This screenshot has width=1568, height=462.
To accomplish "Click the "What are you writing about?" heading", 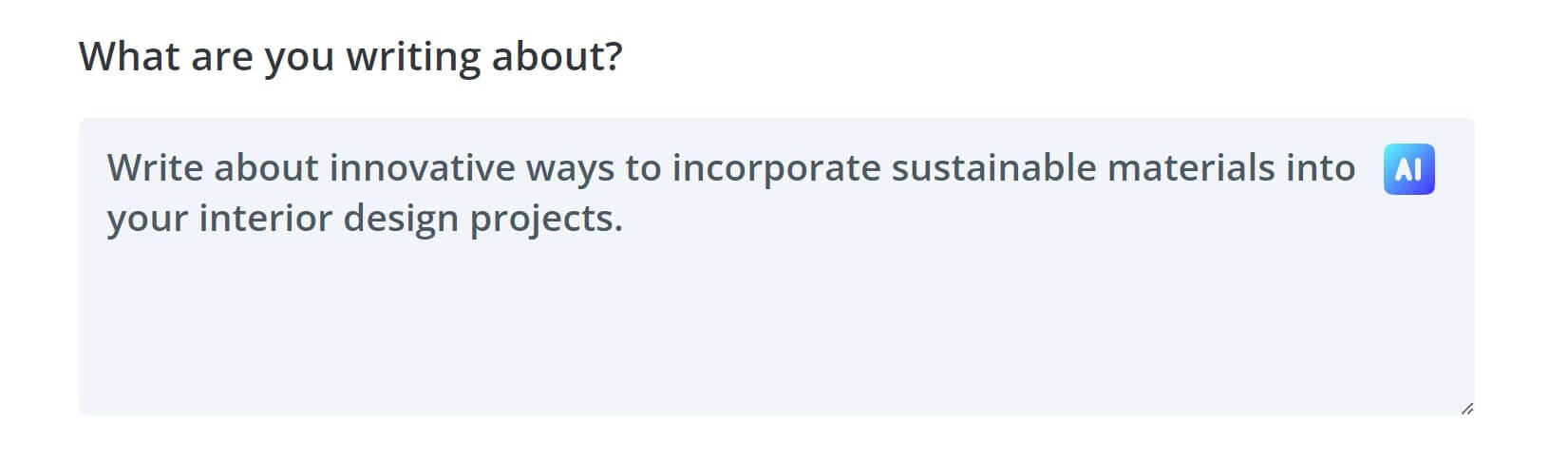I will [350, 57].
